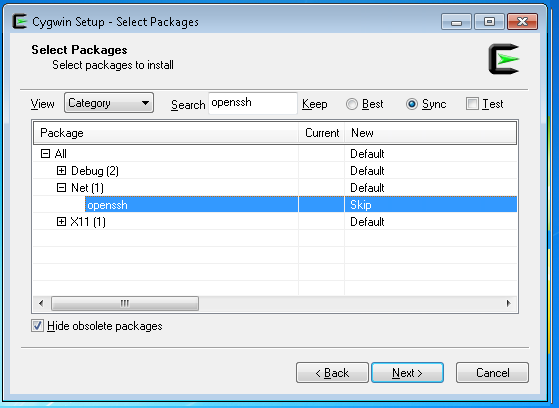Screen dimensions: 559x408
Task: Enable the Test checkbox
Action: click(472, 104)
